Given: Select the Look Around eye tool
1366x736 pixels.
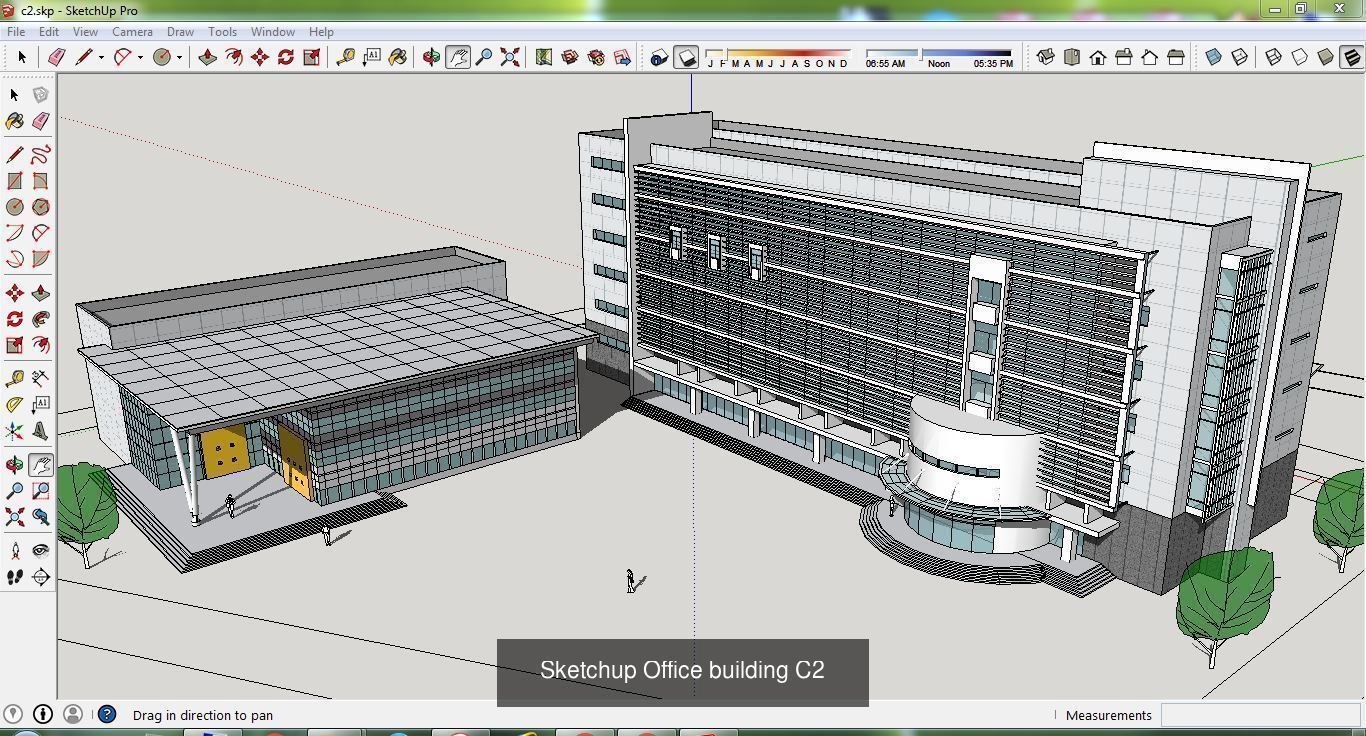Looking at the screenshot, I should click(x=40, y=550).
